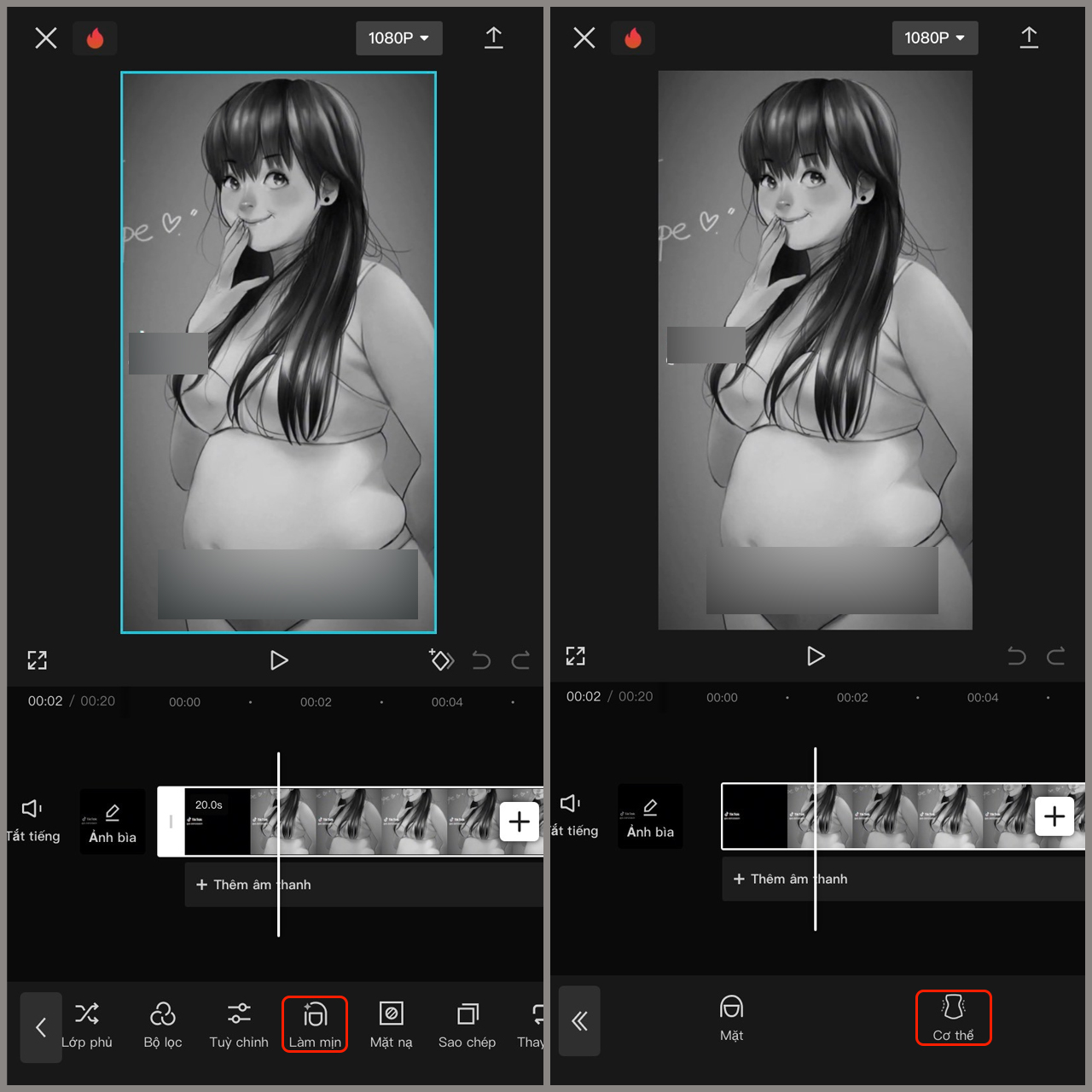Screen dimensions: 1092x1092
Task: Click 20.0s duration label on left clip
Action: point(209,804)
